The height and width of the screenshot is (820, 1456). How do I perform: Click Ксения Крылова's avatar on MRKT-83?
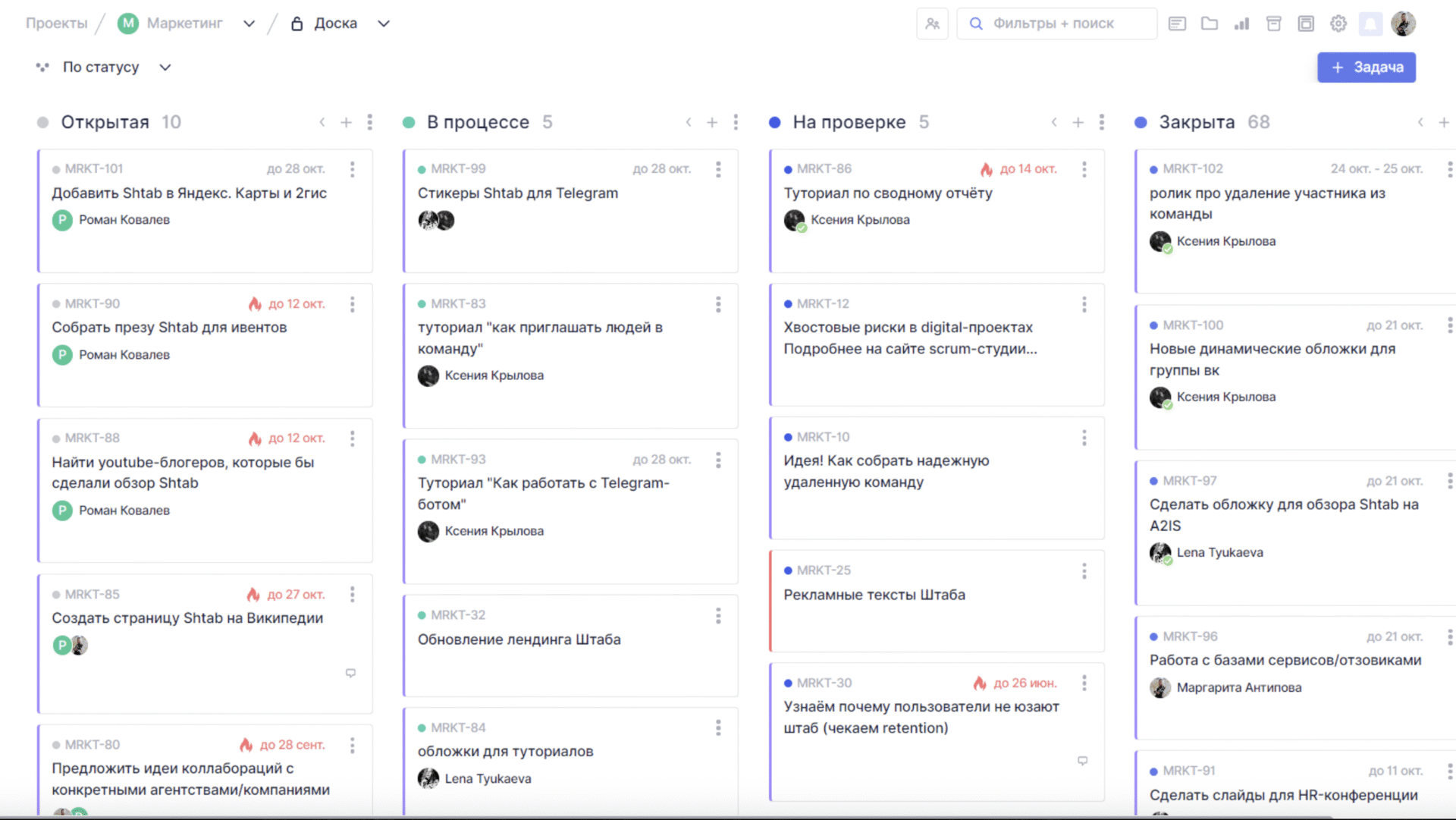428,375
